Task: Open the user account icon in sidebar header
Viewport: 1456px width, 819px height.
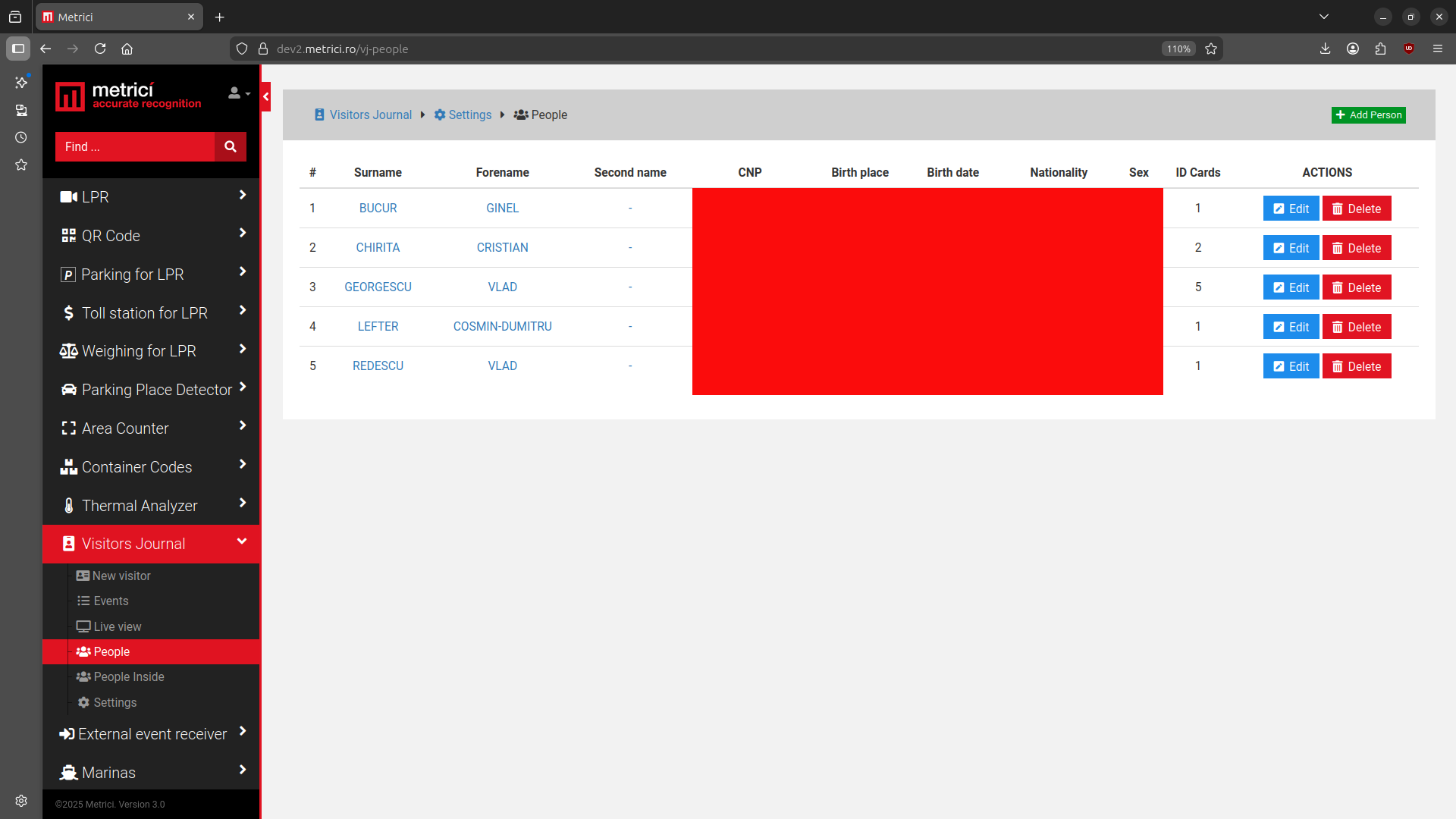Action: pos(238,93)
